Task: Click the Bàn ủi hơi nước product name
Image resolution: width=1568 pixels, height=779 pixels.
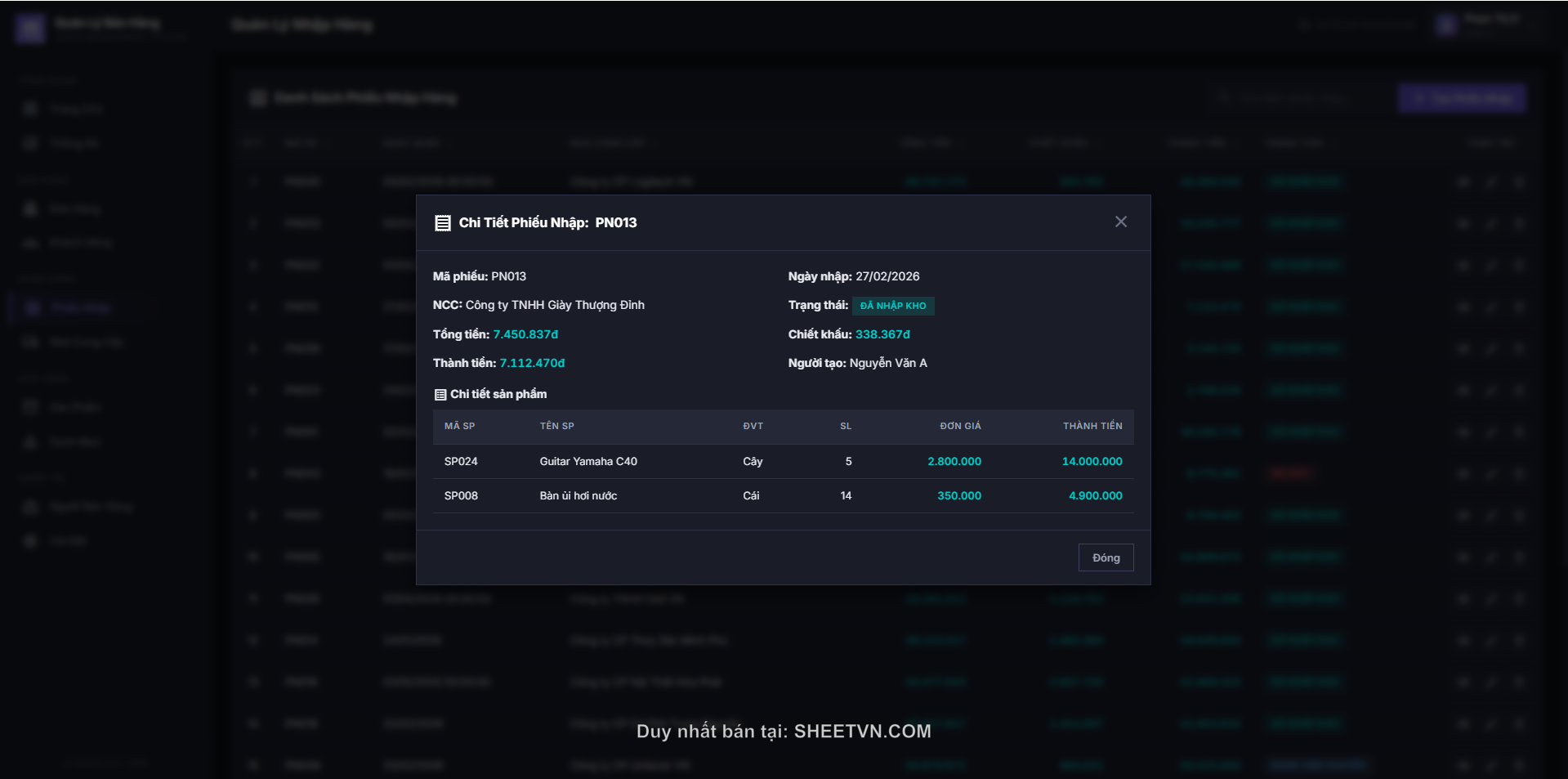Action: 579,496
